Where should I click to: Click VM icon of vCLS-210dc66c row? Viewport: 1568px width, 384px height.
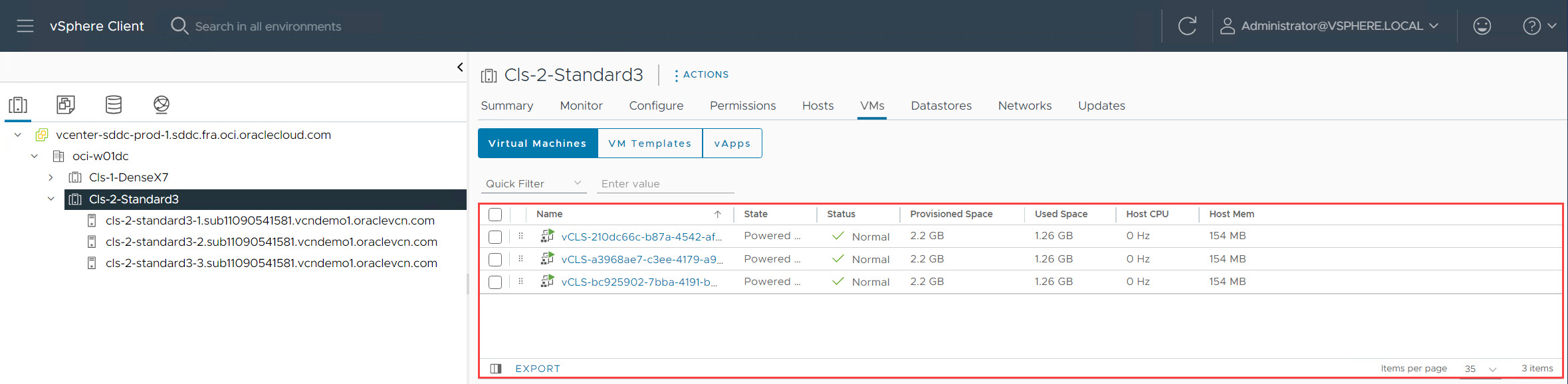(x=547, y=236)
